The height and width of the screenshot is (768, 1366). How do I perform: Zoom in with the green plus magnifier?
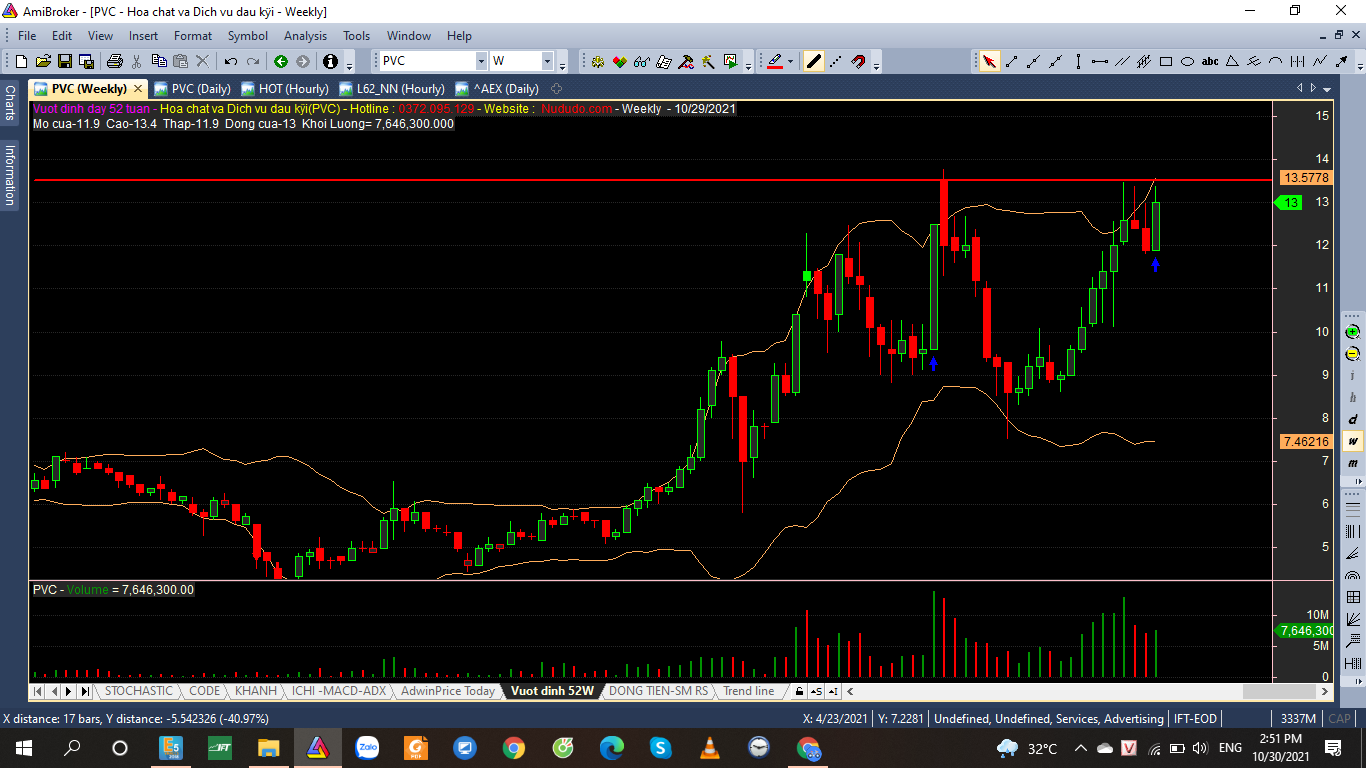pos(1353,332)
